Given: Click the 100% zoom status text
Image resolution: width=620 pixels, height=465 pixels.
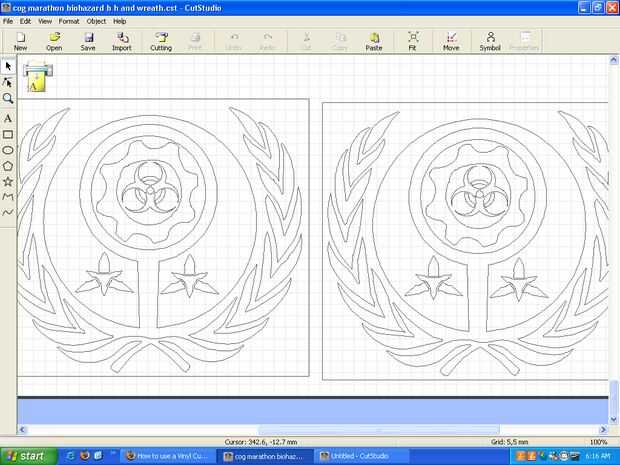Looking at the screenshot, I should (598, 442).
